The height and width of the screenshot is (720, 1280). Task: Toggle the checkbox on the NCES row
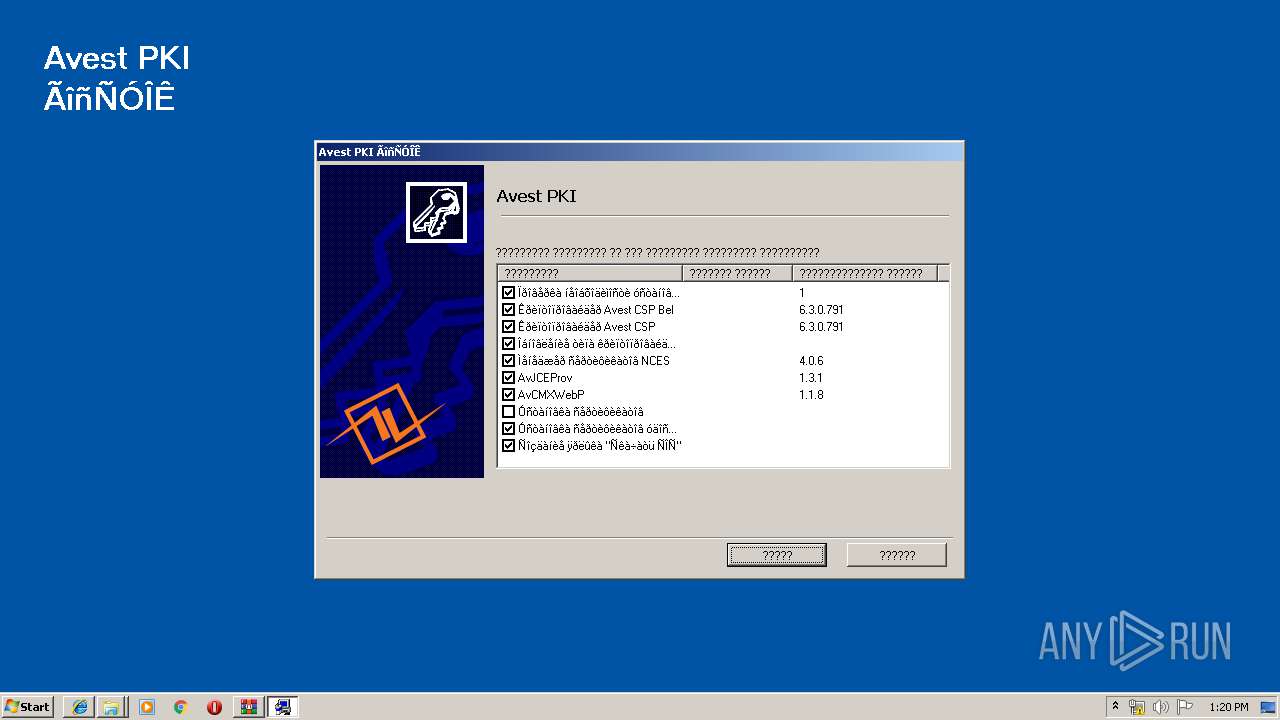pyautogui.click(x=508, y=361)
